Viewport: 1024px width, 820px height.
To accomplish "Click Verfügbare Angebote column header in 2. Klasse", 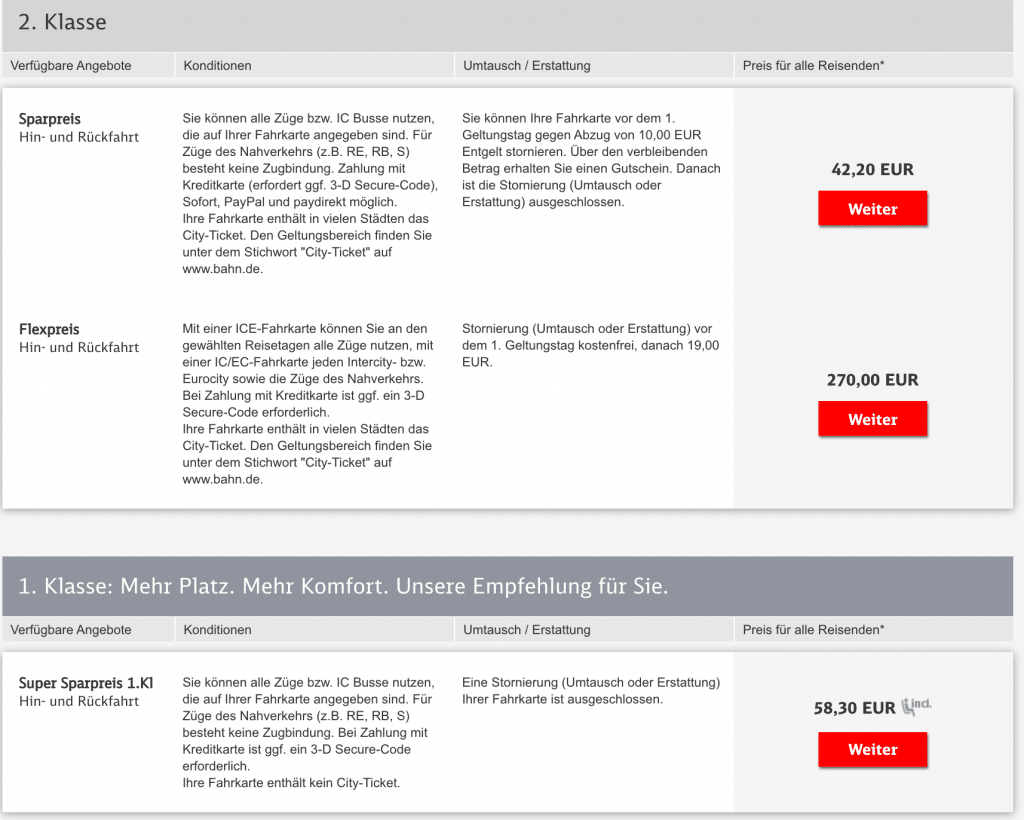I will point(71,66).
